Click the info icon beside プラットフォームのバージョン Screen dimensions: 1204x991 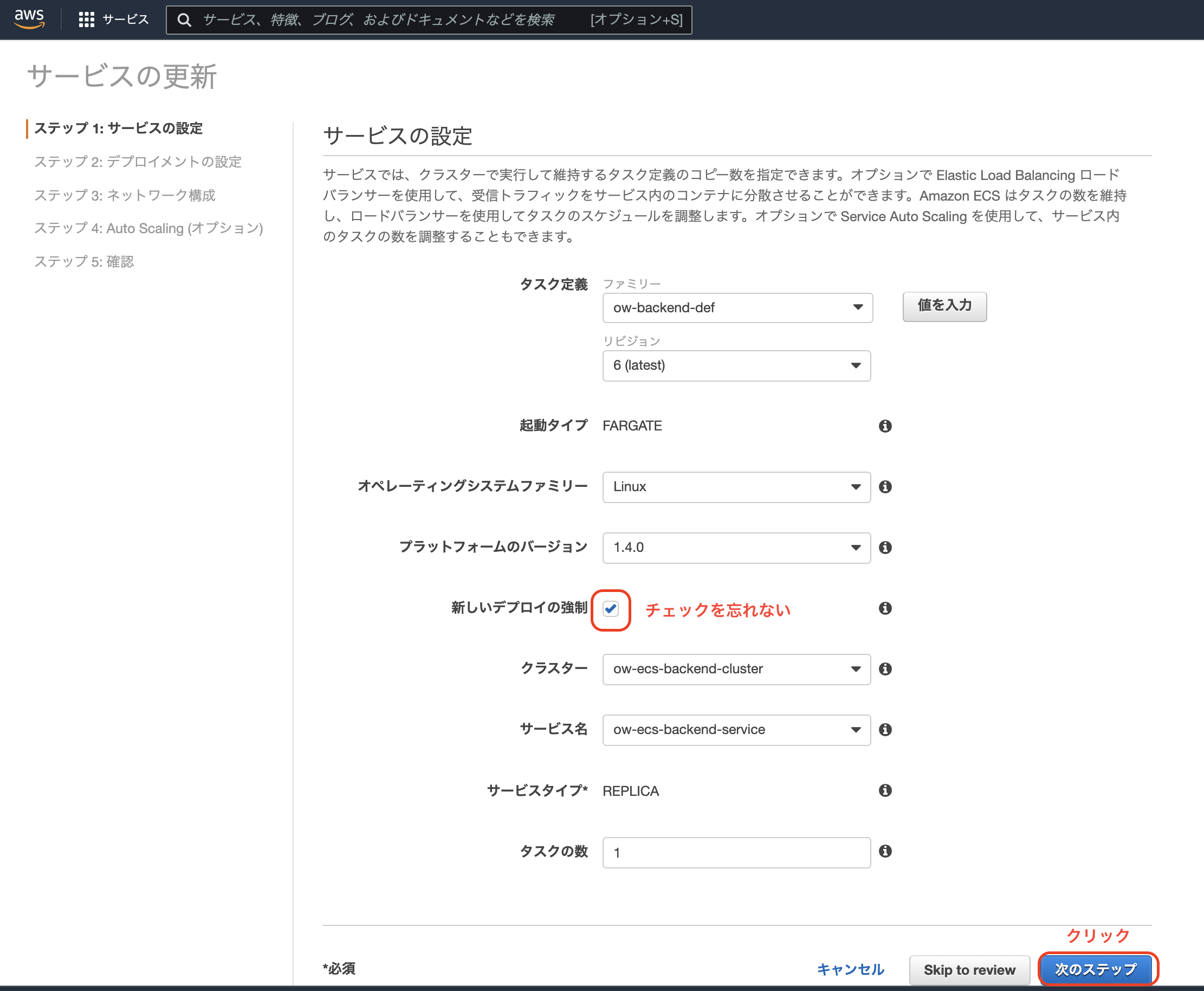[x=885, y=547]
